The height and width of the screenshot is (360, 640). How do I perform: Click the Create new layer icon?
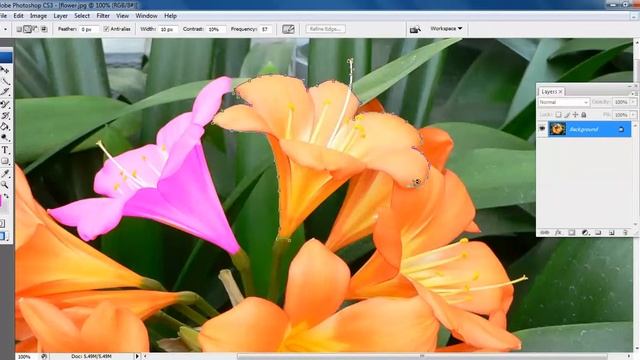(611, 232)
